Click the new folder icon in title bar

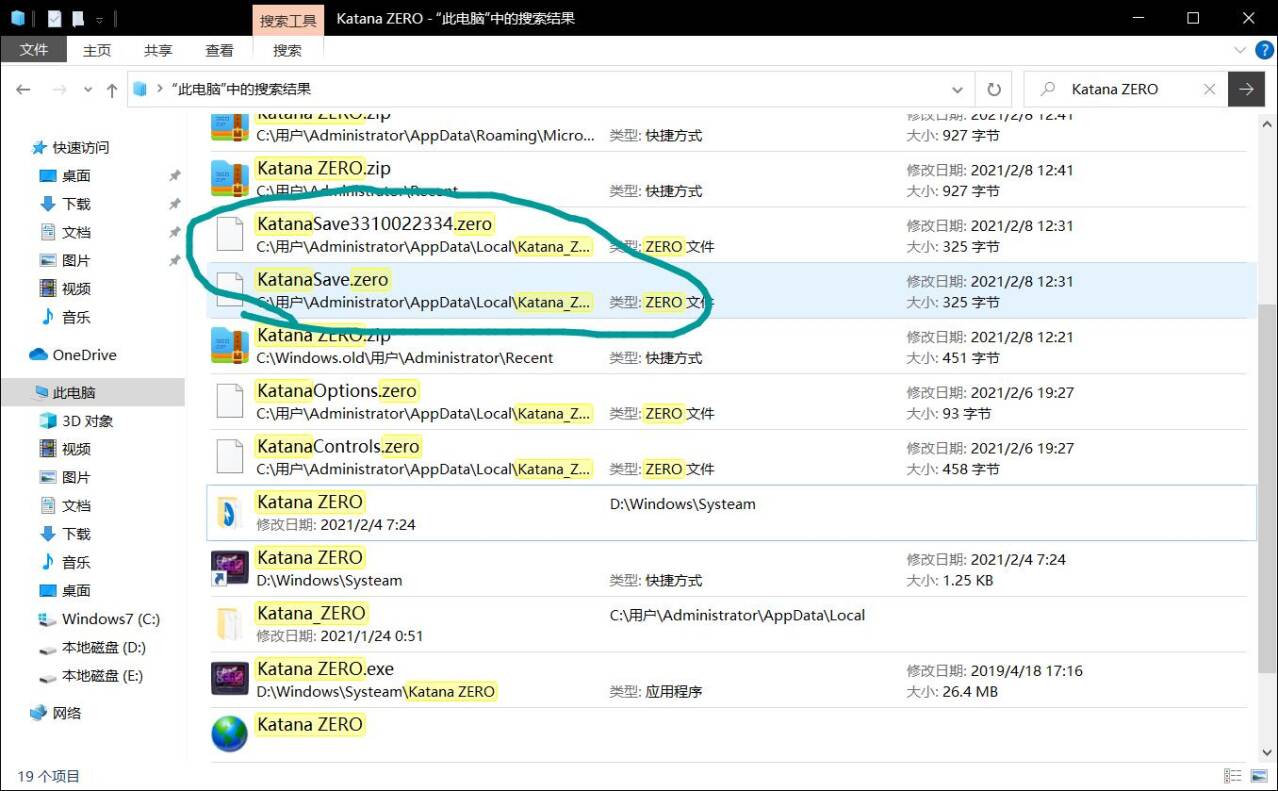coord(78,18)
